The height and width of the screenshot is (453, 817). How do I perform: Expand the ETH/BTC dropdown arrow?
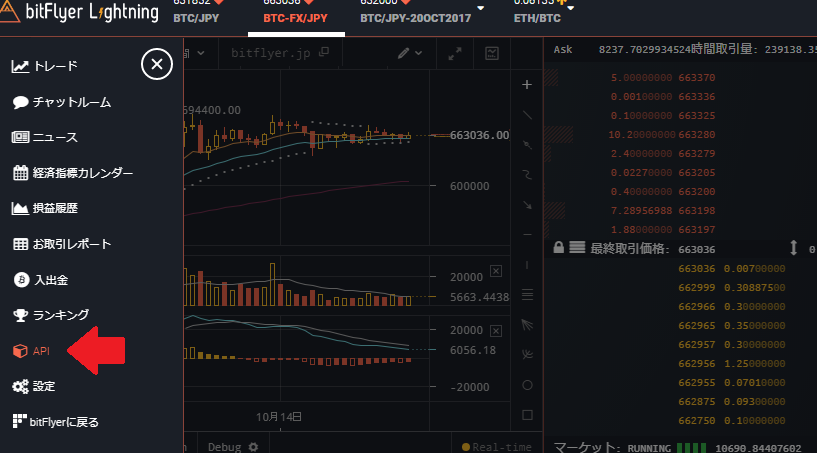coord(571,8)
